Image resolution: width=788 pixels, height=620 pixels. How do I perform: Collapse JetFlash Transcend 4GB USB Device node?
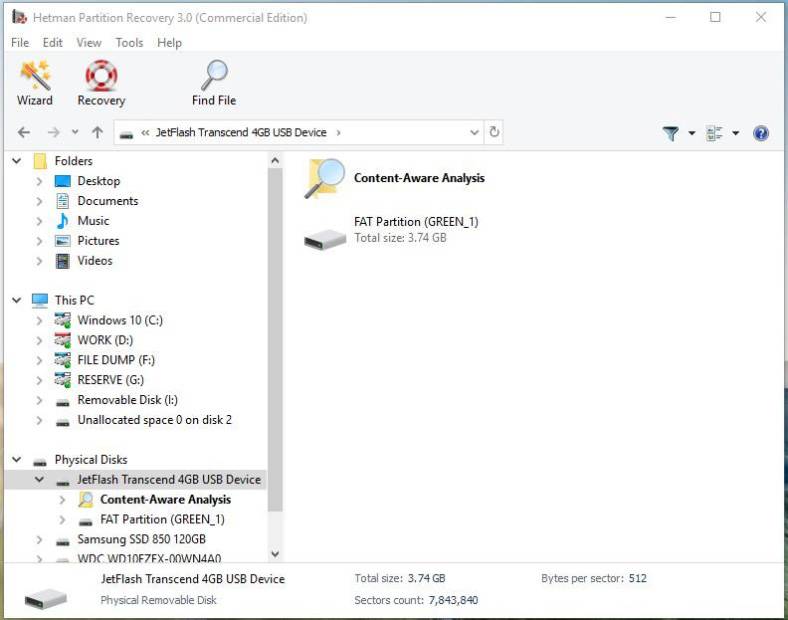point(39,479)
